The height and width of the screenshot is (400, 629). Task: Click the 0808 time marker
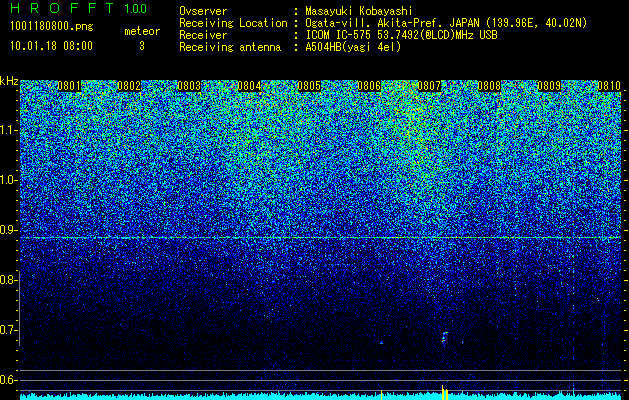coord(489,86)
